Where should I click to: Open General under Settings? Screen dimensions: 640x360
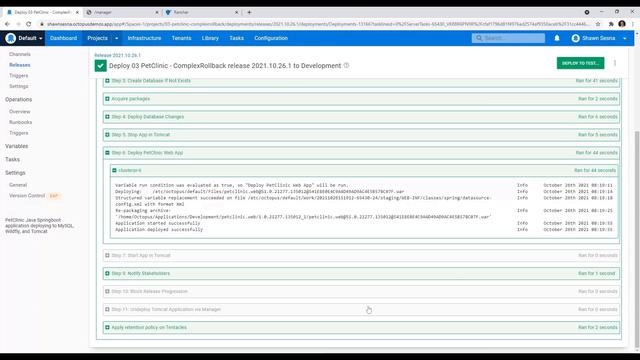click(18, 185)
